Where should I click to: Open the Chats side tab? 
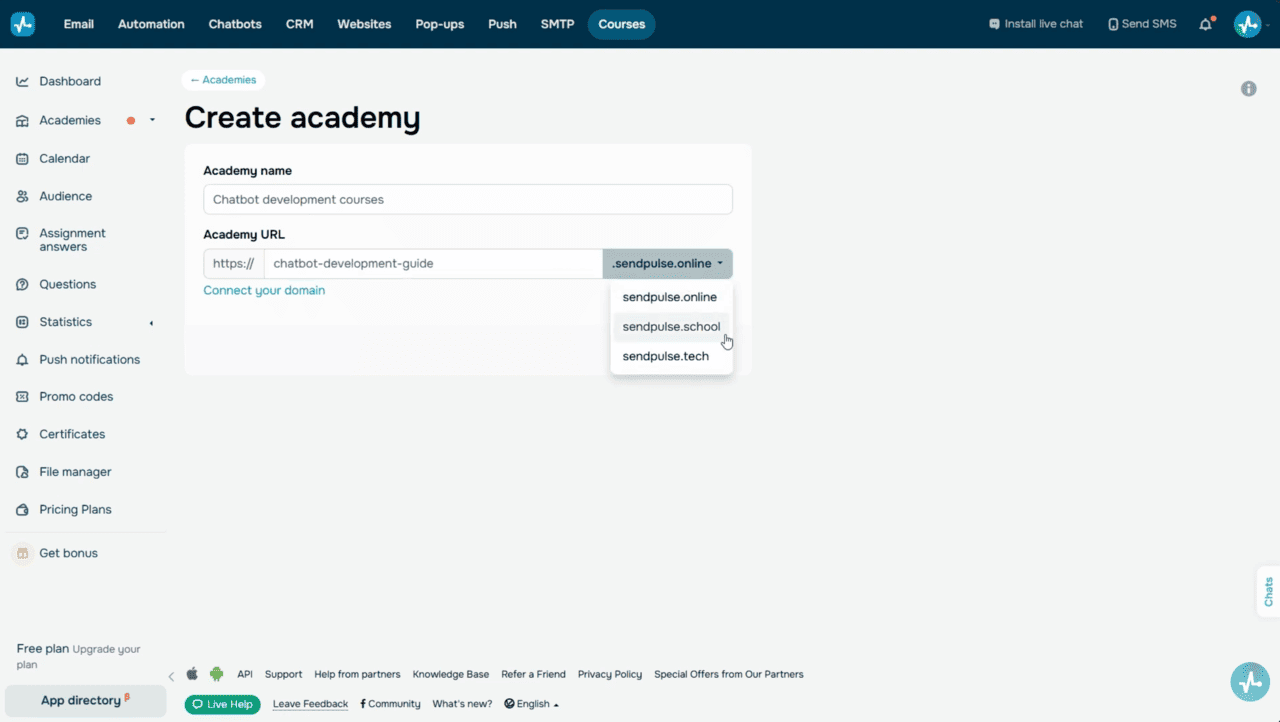click(x=1268, y=591)
